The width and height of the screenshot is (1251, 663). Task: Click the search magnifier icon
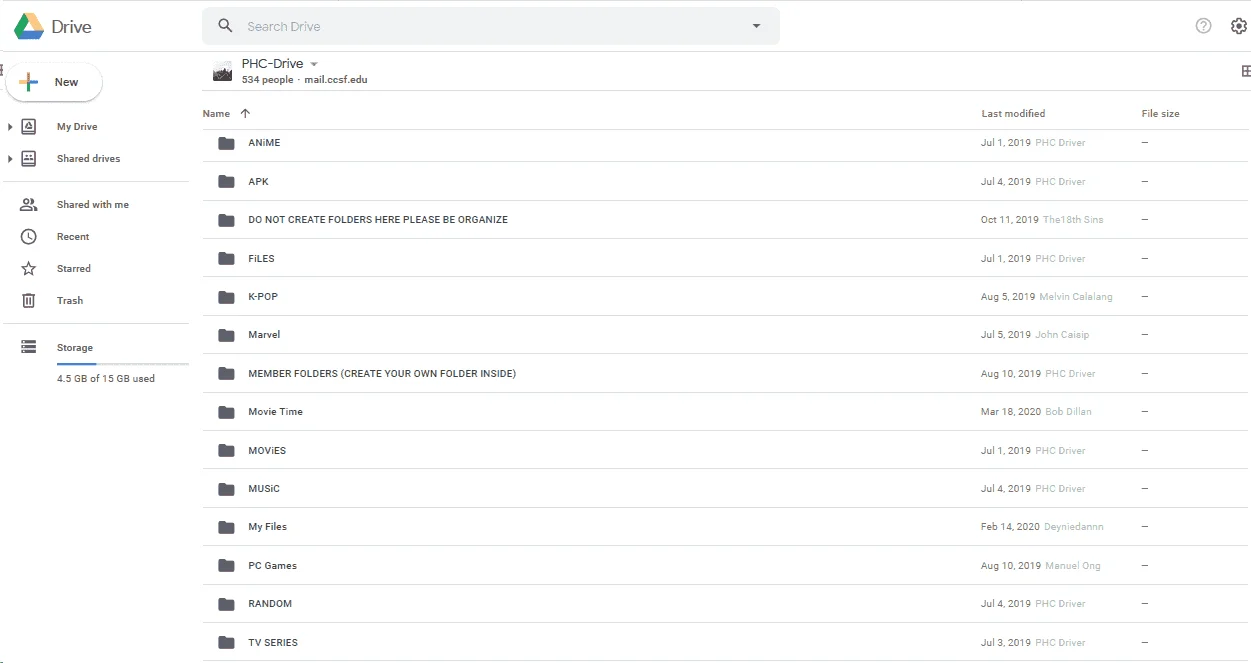coord(225,26)
